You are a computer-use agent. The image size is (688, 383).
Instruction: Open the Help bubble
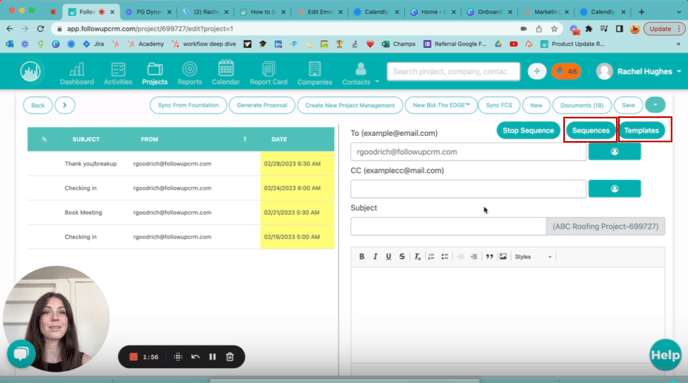[665, 355]
